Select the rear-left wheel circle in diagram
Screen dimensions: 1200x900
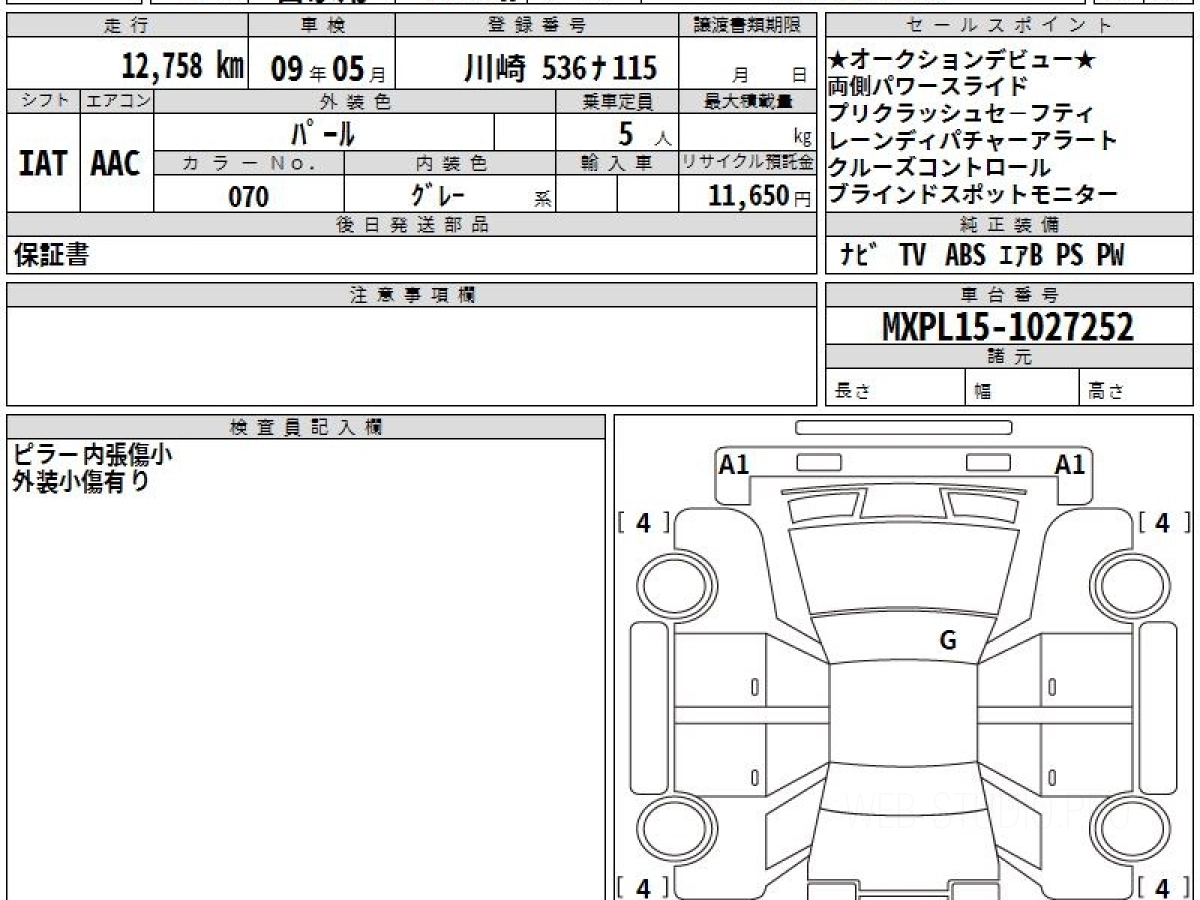click(x=668, y=829)
